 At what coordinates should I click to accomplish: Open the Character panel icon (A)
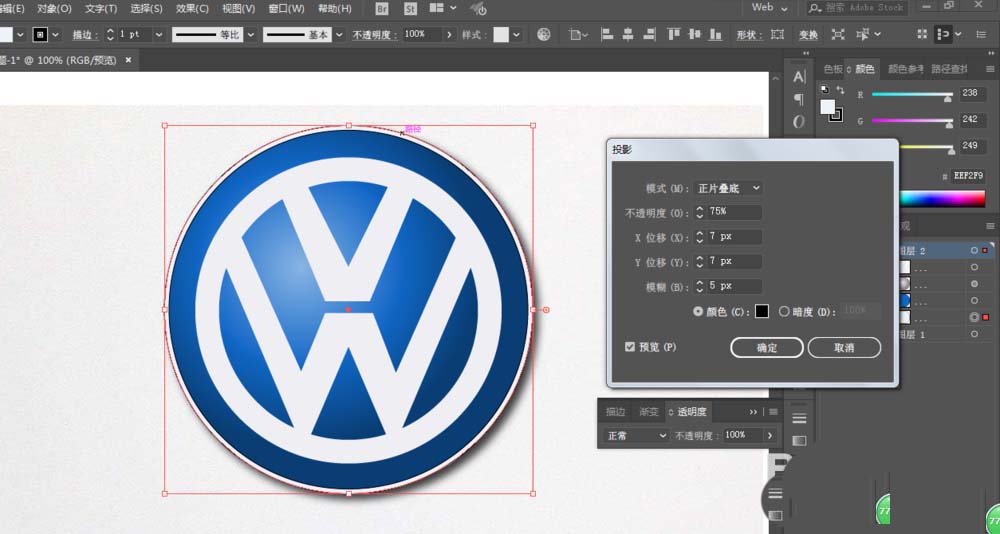click(799, 77)
